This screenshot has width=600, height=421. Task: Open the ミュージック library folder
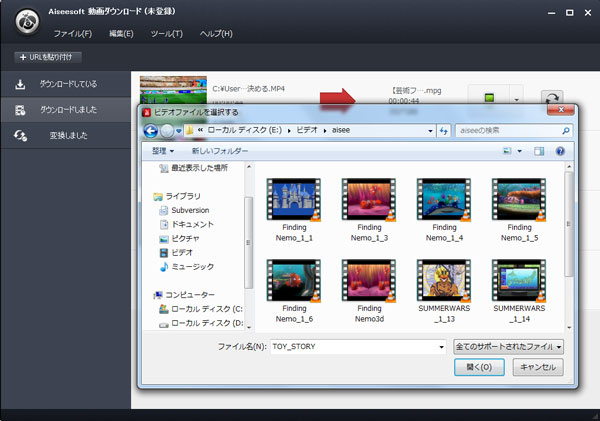(192, 267)
